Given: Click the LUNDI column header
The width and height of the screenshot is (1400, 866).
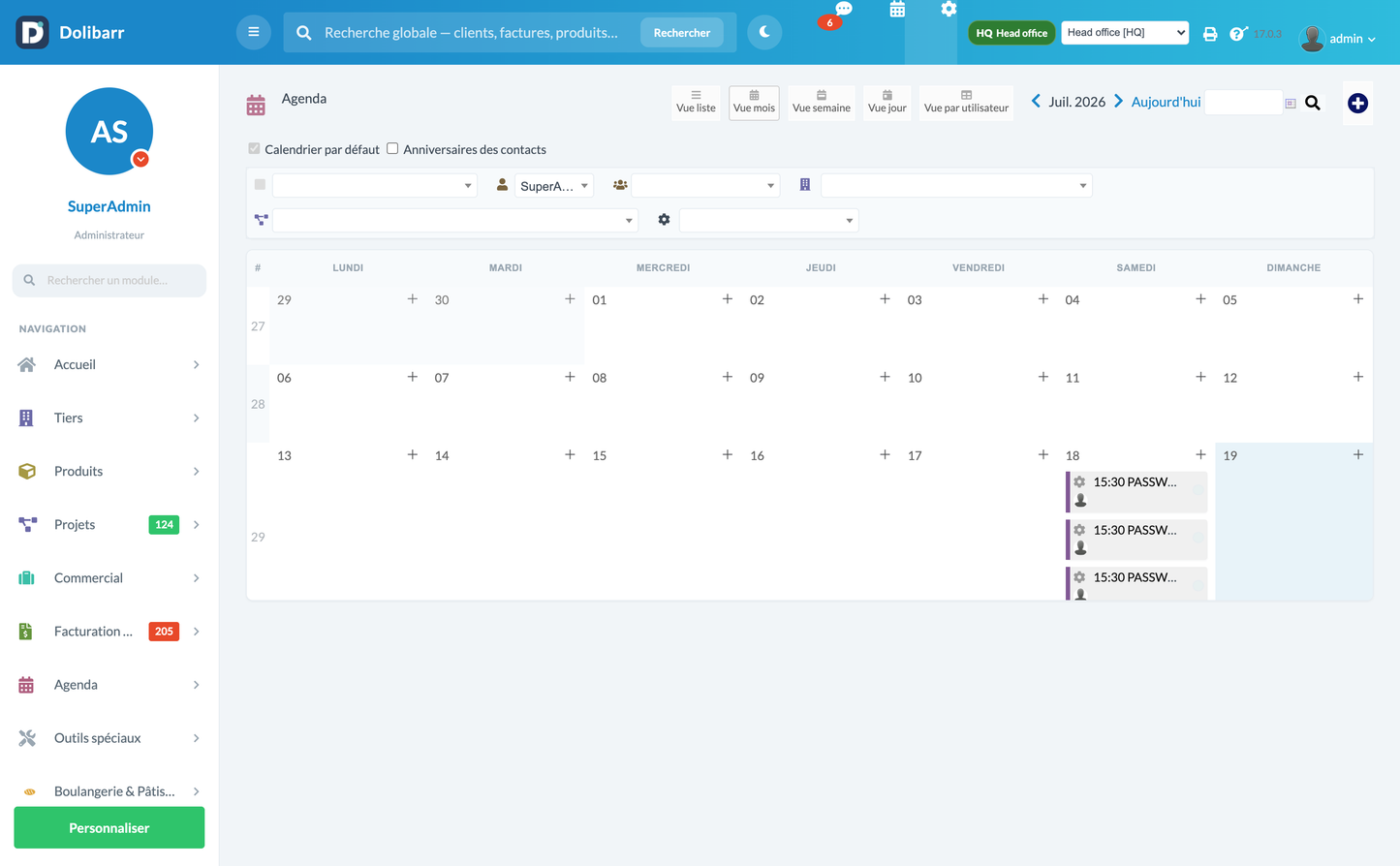Looking at the screenshot, I should click(x=348, y=267).
